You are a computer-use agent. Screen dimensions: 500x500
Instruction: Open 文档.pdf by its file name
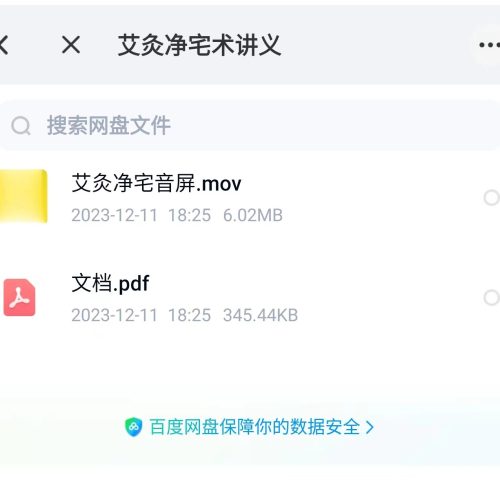[x=110, y=283]
